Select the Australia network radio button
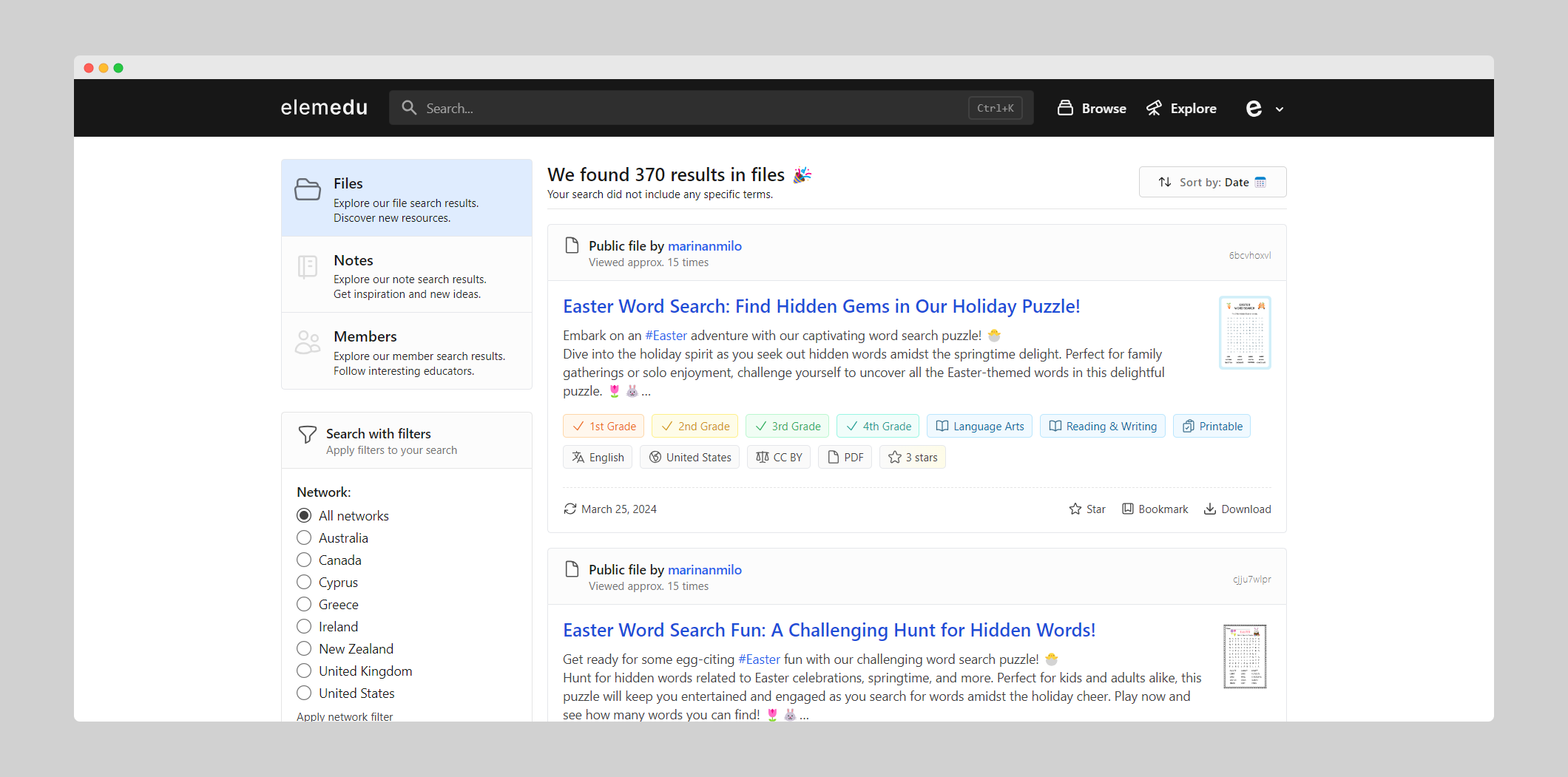The height and width of the screenshot is (777, 1568). [x=304, y=537]
